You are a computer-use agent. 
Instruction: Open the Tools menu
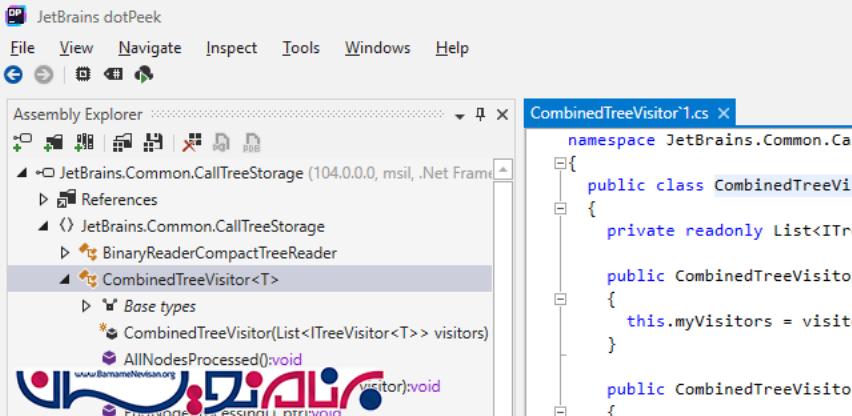pyautogui.click(x=301, y=48)
